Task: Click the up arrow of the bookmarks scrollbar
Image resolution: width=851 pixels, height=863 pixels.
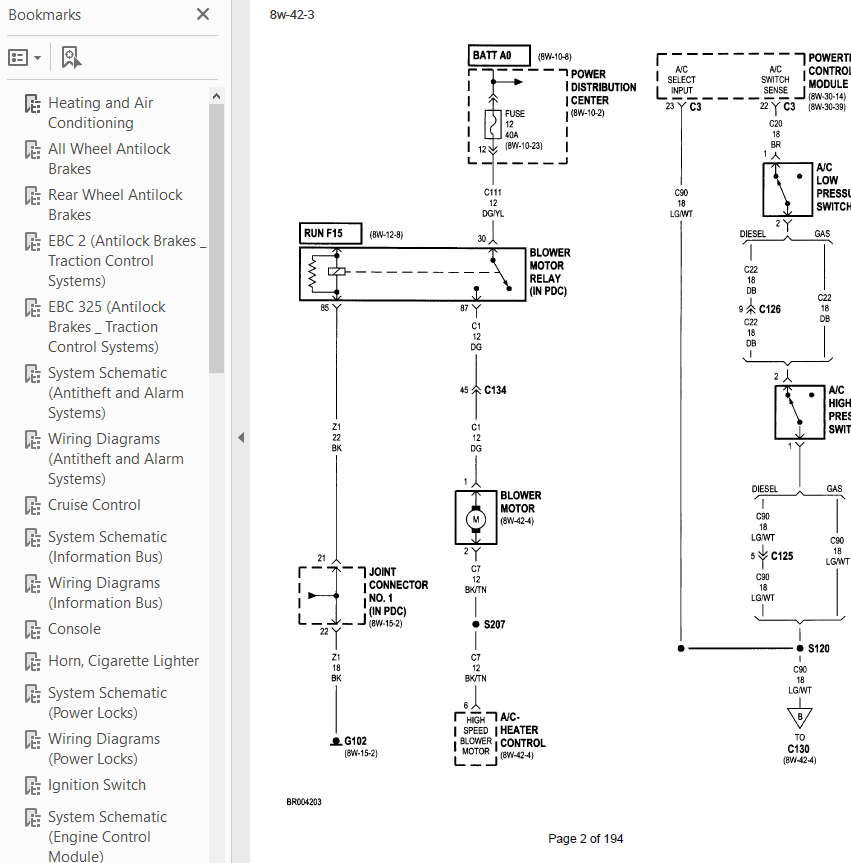Action: 216,96
